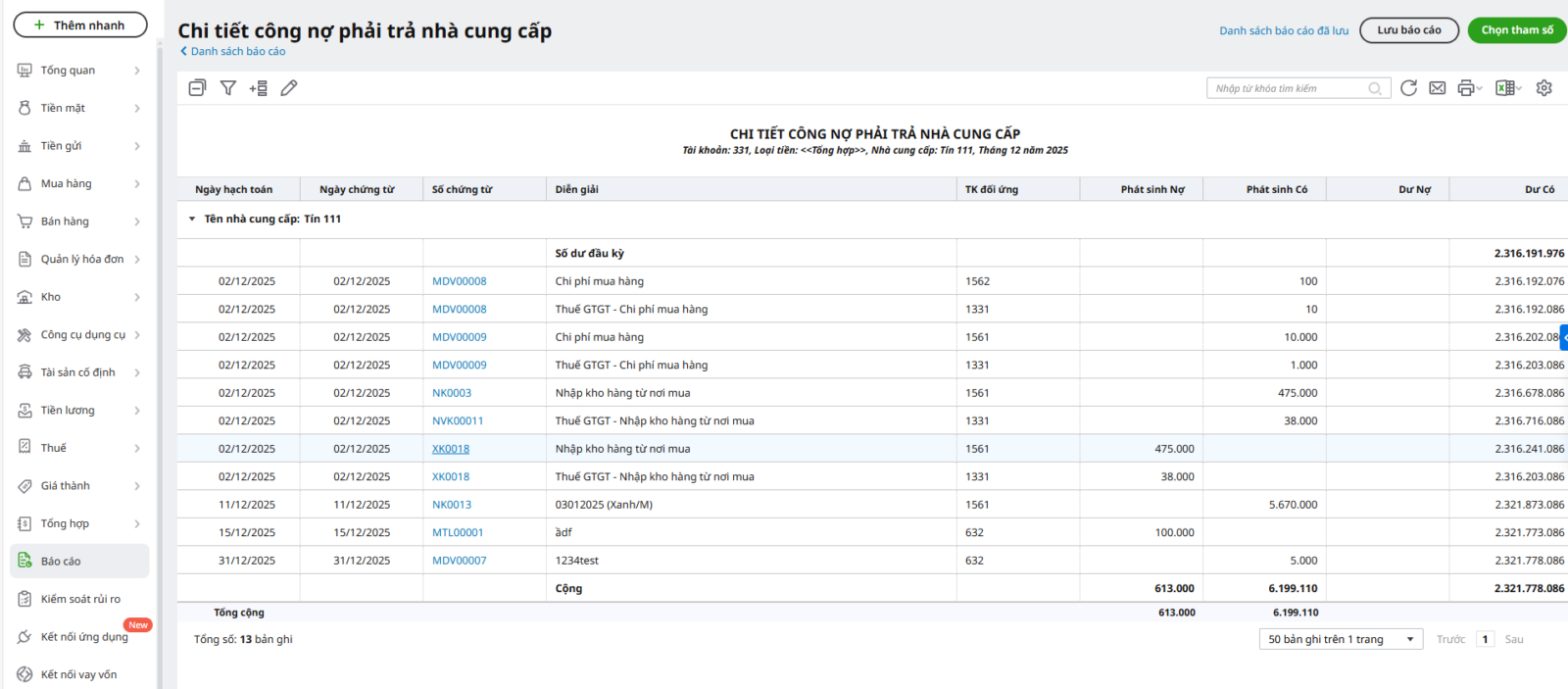Open the report settings gear
Viewport: 1568px width, 689px height.
click(x=1543, y=88)
